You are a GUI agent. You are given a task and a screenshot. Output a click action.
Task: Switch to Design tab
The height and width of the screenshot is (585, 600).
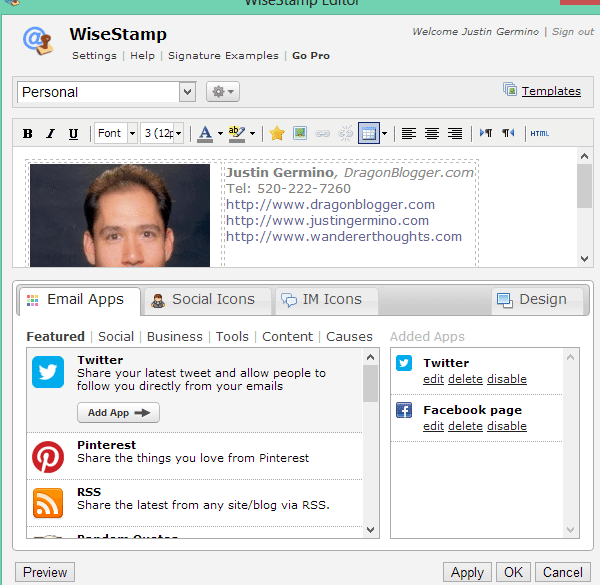coord(537,300)
